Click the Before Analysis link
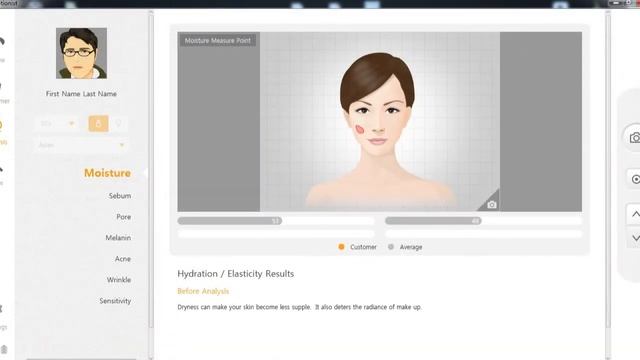The height and width of the screenshot is (360, 640). coord(203,291)
